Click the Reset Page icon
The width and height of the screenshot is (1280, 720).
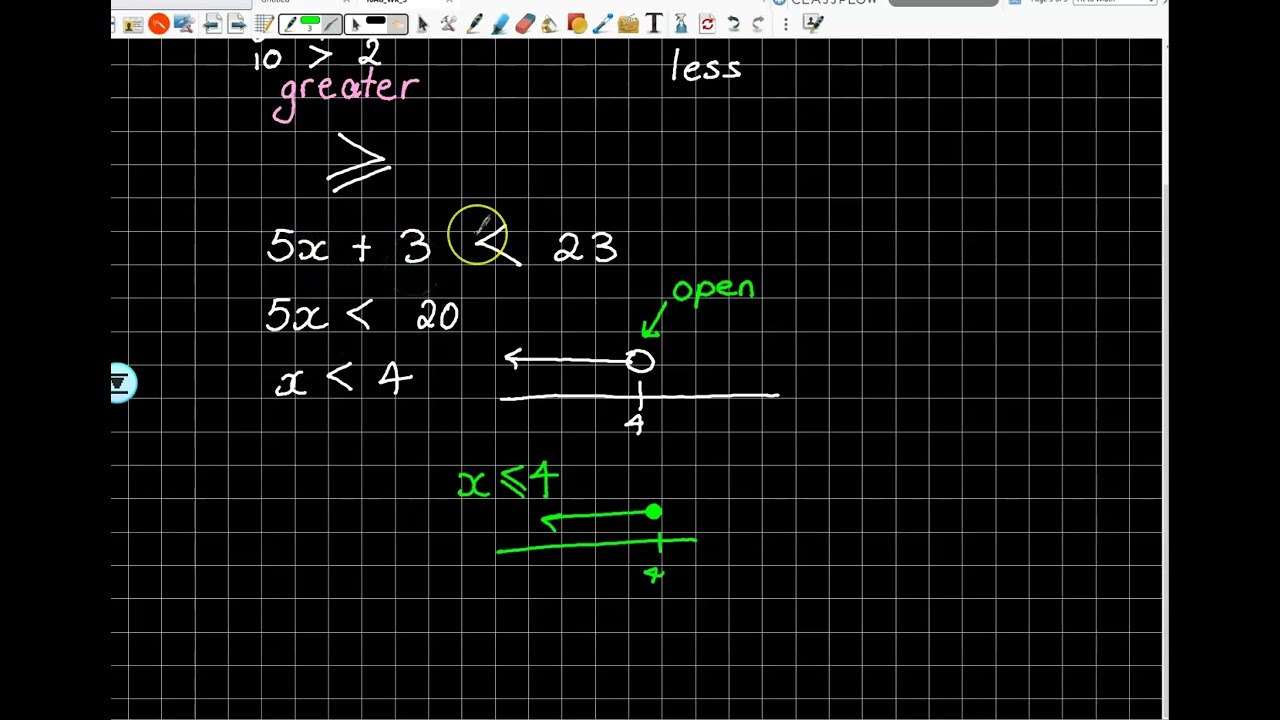pos(707,24)
